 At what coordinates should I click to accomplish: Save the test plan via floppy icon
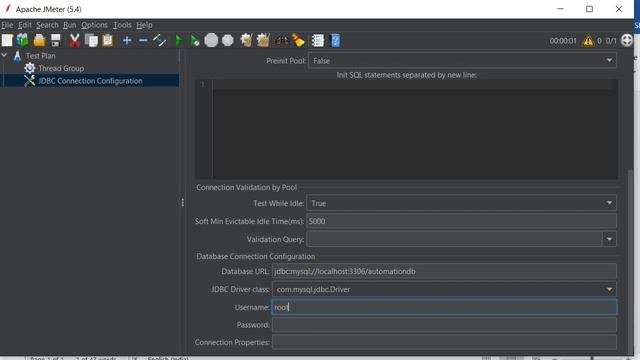tap(56, 40)
